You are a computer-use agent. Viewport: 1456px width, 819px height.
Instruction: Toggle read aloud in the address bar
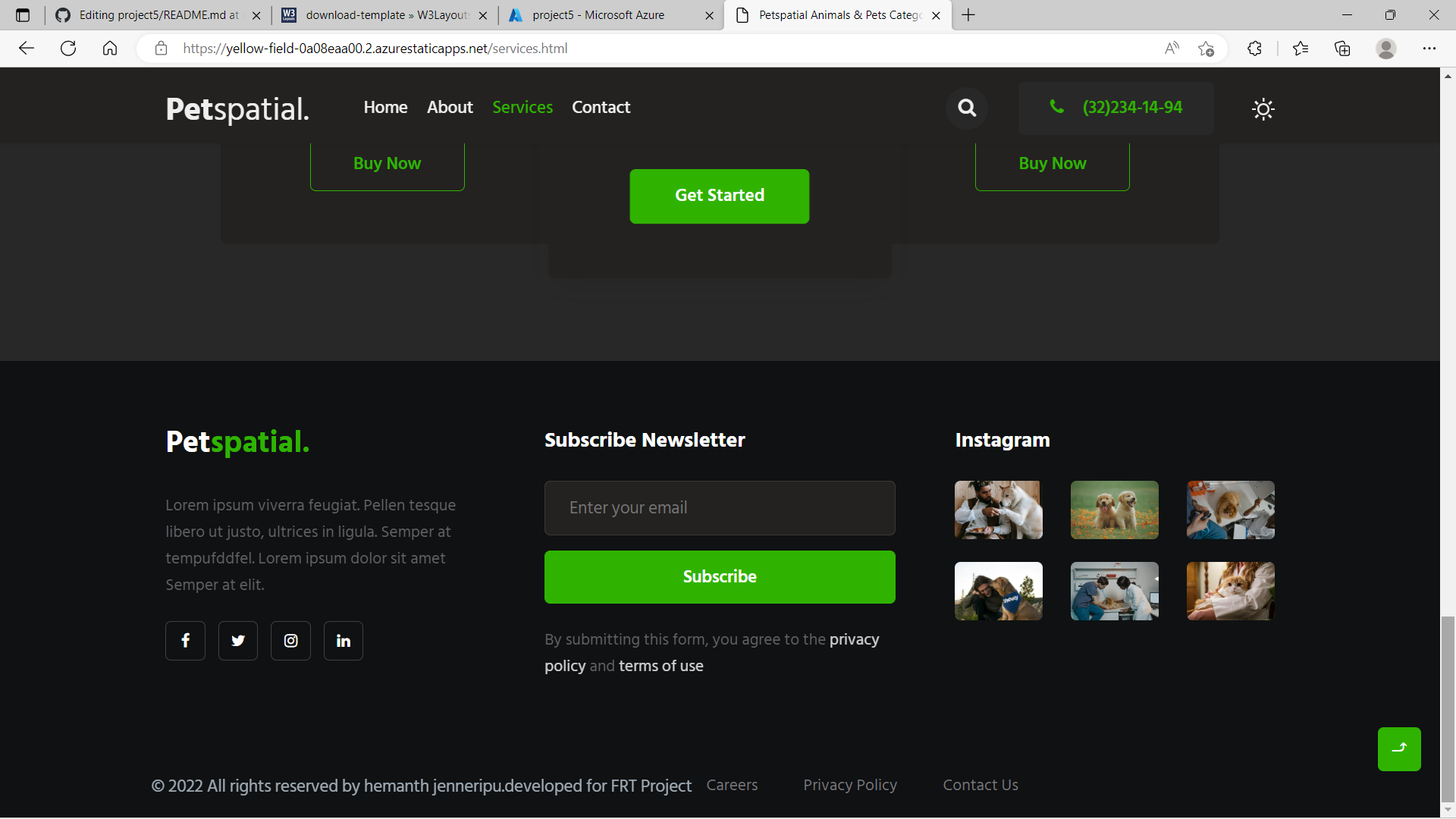coord(1171,48)
